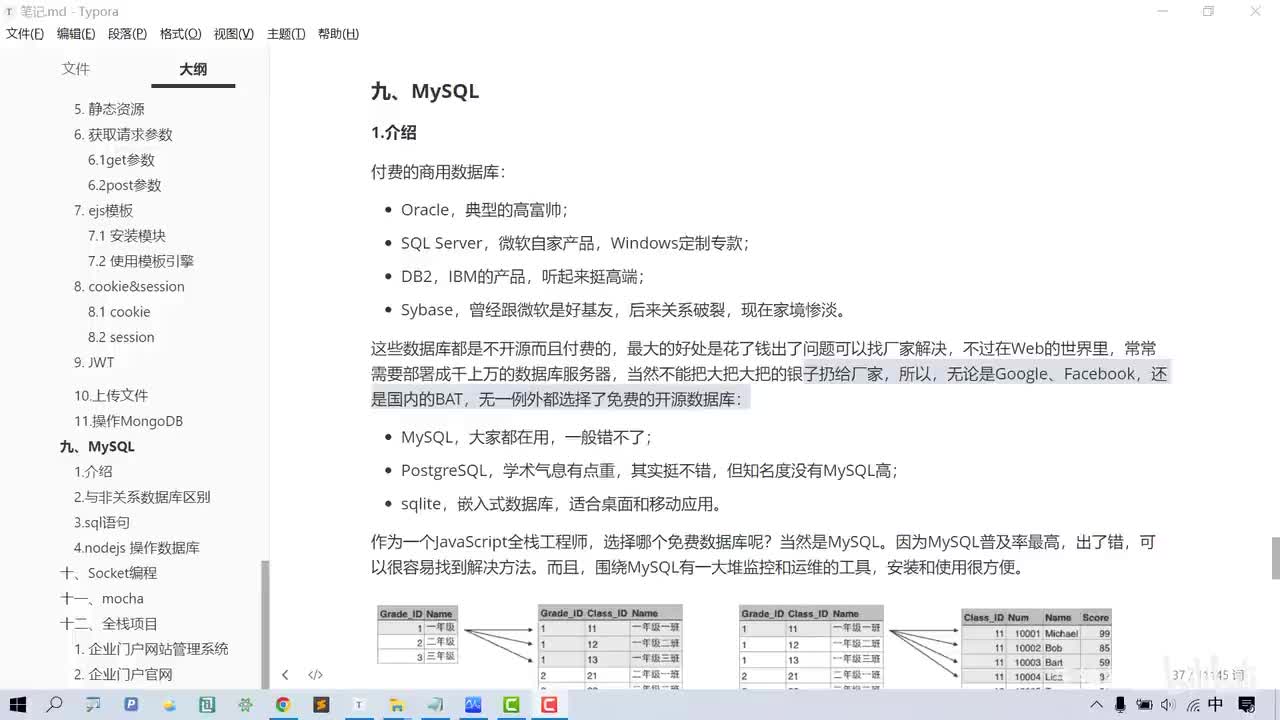
Task: Click the 九、MySQL heading in the document
Action: pyautogui.click(x=425, y=91)
